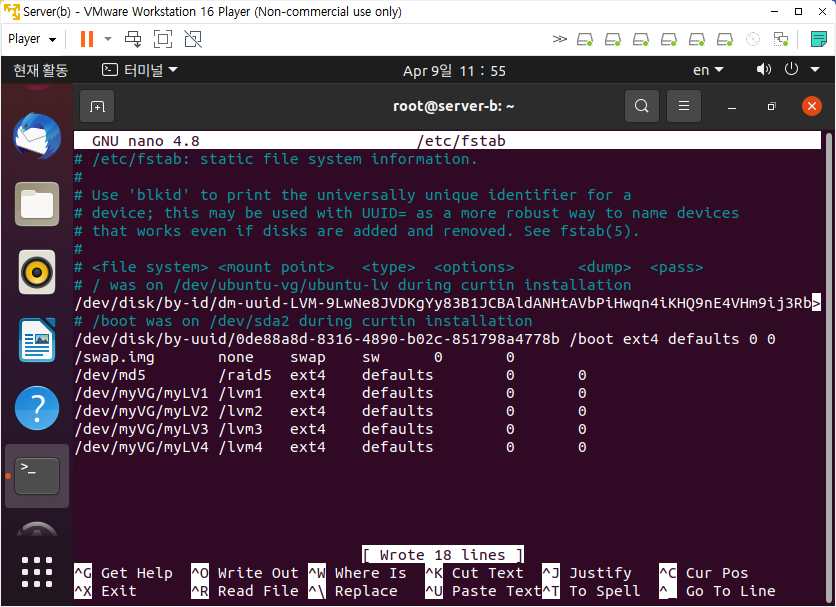Open Rhythmbox from the dock
This screenshot has width=836, height=607.
tap(37, 272)
